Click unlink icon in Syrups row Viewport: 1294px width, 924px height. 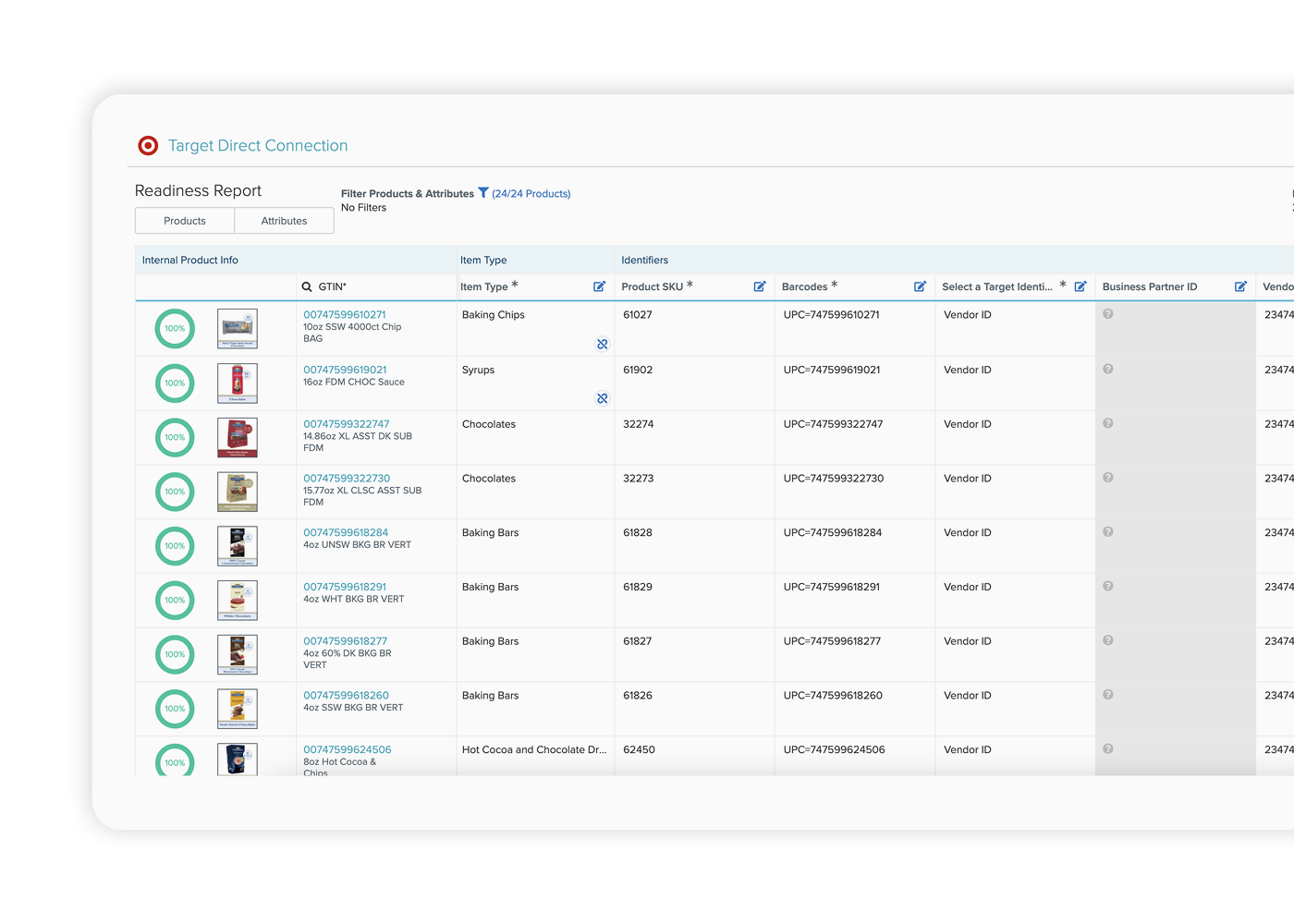(603, 398)
